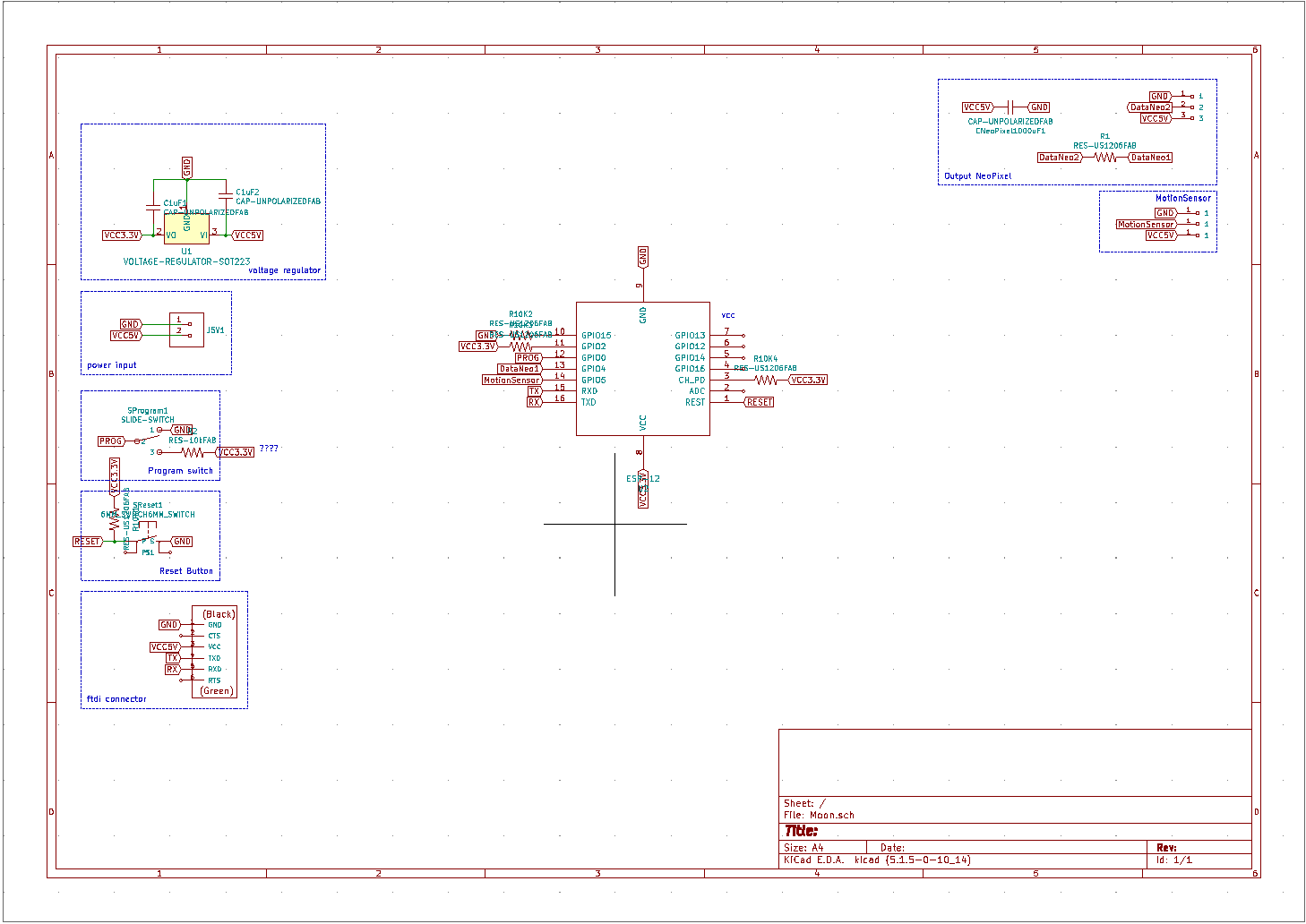Screen dimensions: 1306x924
Task: Click the GPIO13 pin name
Action: pyautogui.click(x=691, y=336)
